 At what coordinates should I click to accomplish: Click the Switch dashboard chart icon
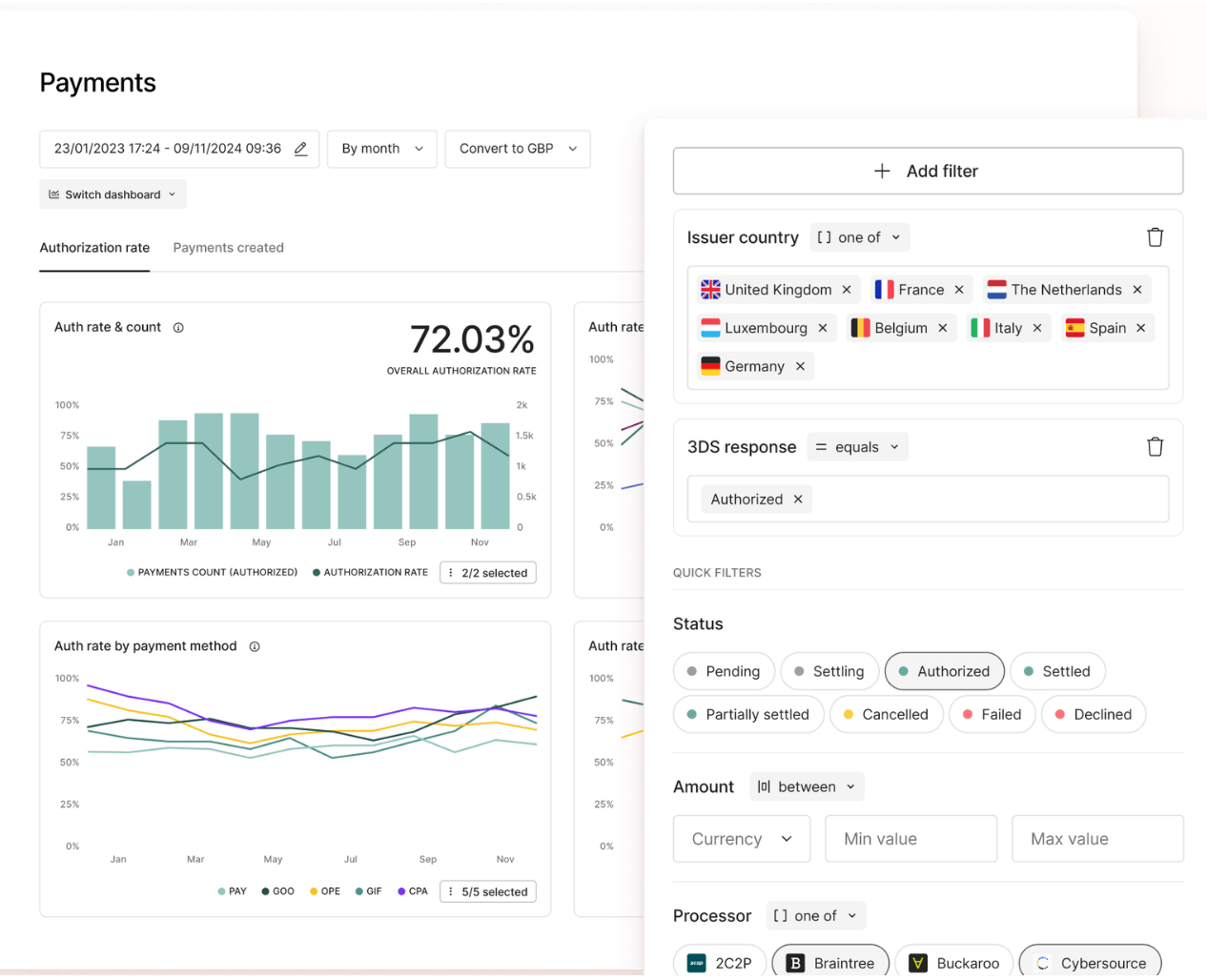54,194
